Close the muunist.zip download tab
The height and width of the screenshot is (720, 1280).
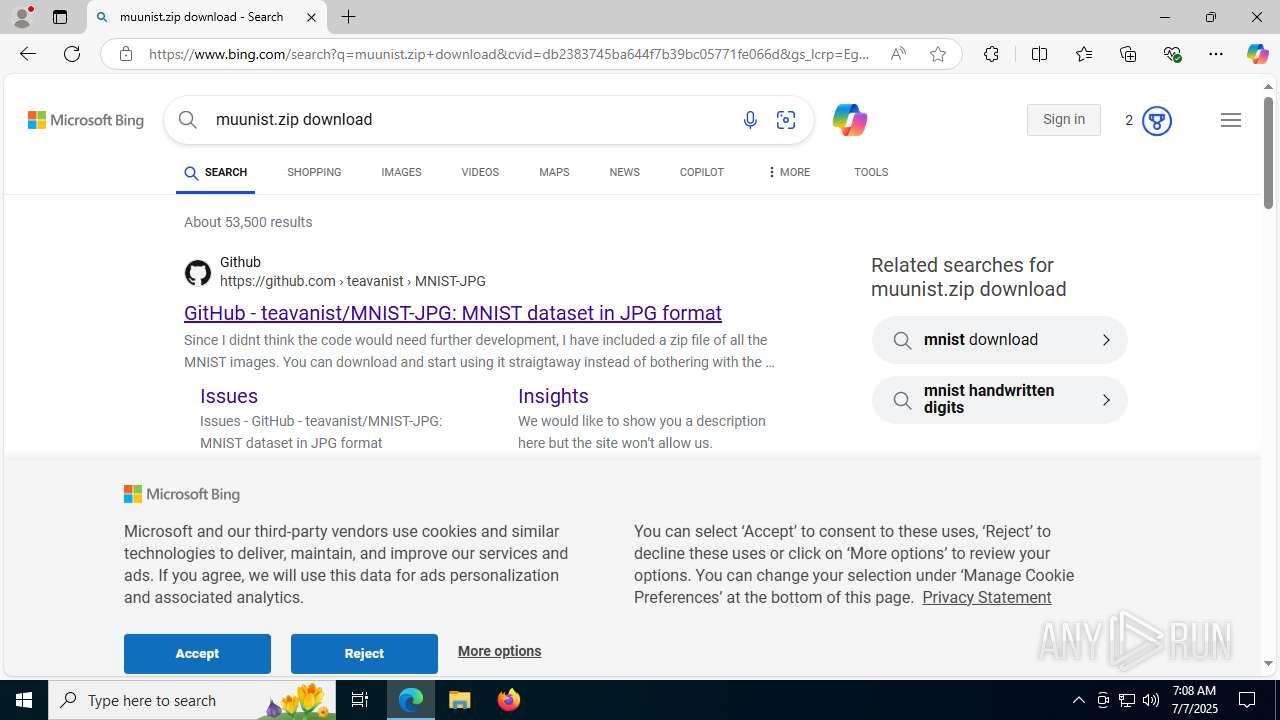coord(311,17)
